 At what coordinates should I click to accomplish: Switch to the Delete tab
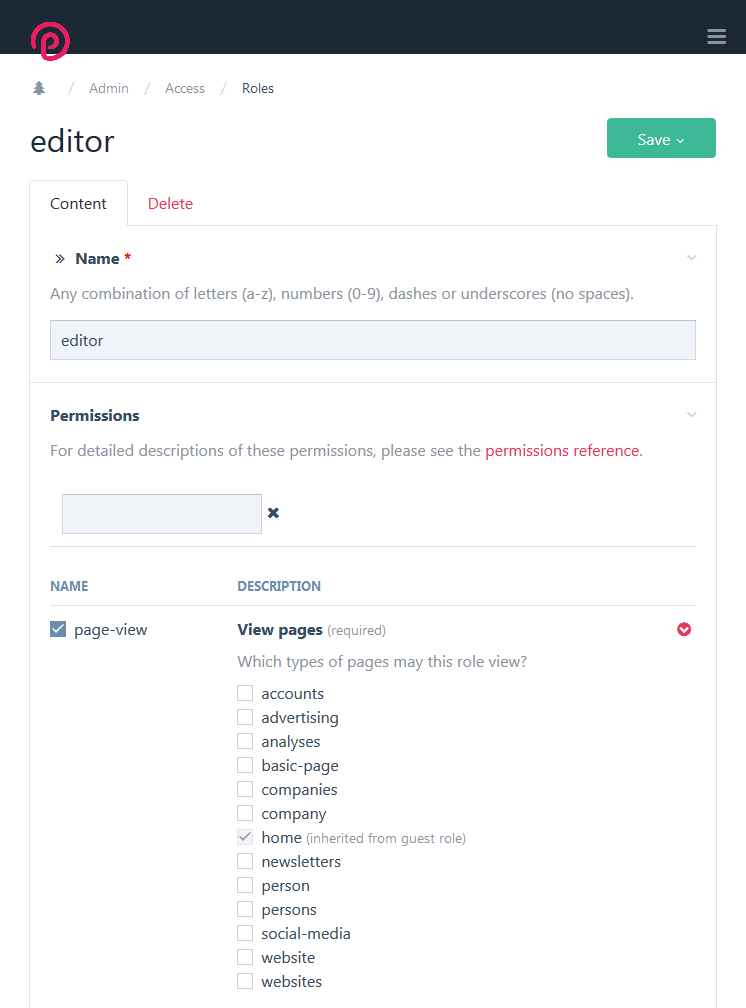pos(170,203)
